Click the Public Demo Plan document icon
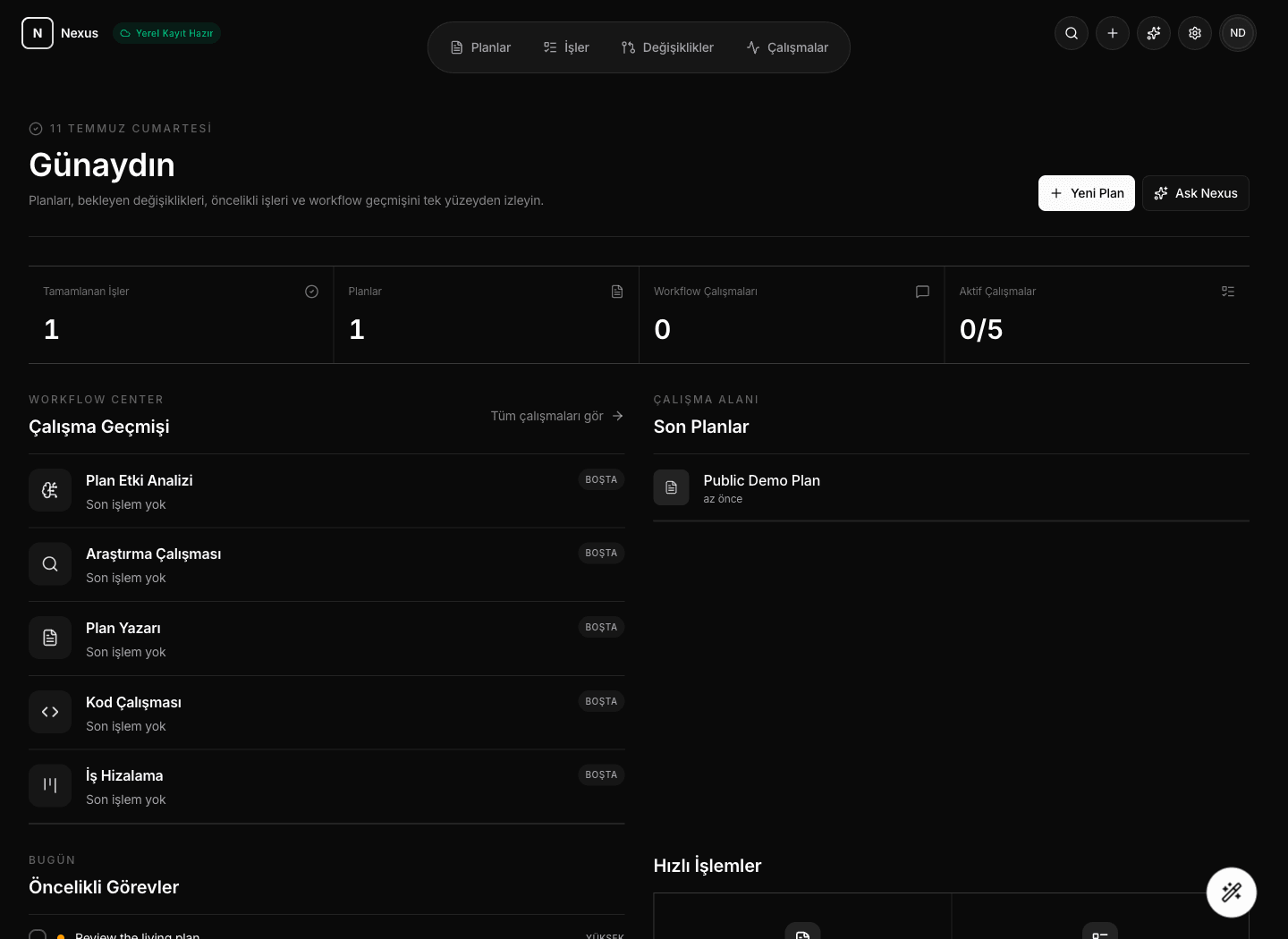This screenshot has height=939, width=1288. (672, 487)
